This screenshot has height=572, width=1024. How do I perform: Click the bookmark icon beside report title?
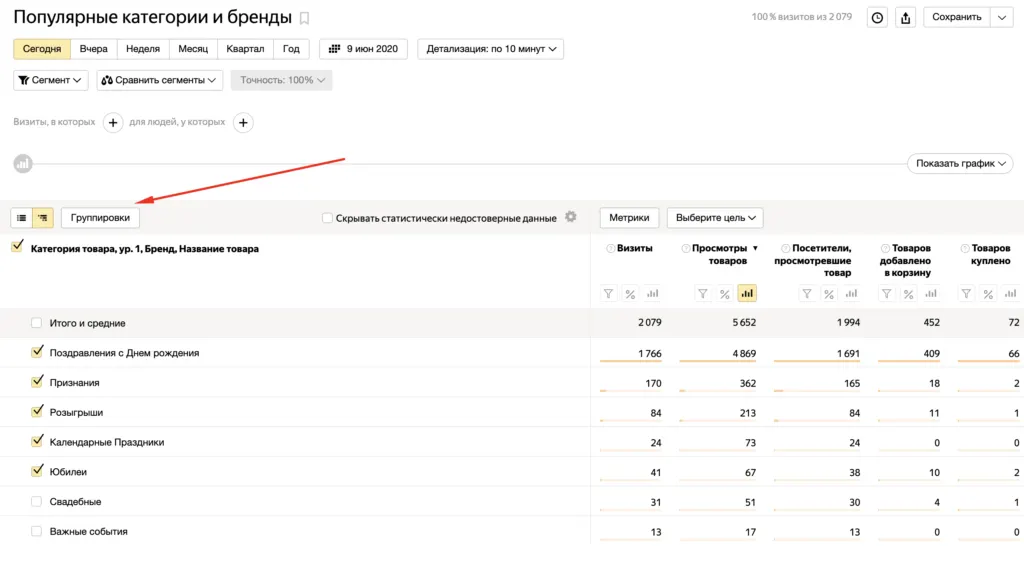[x=304, y=18]
